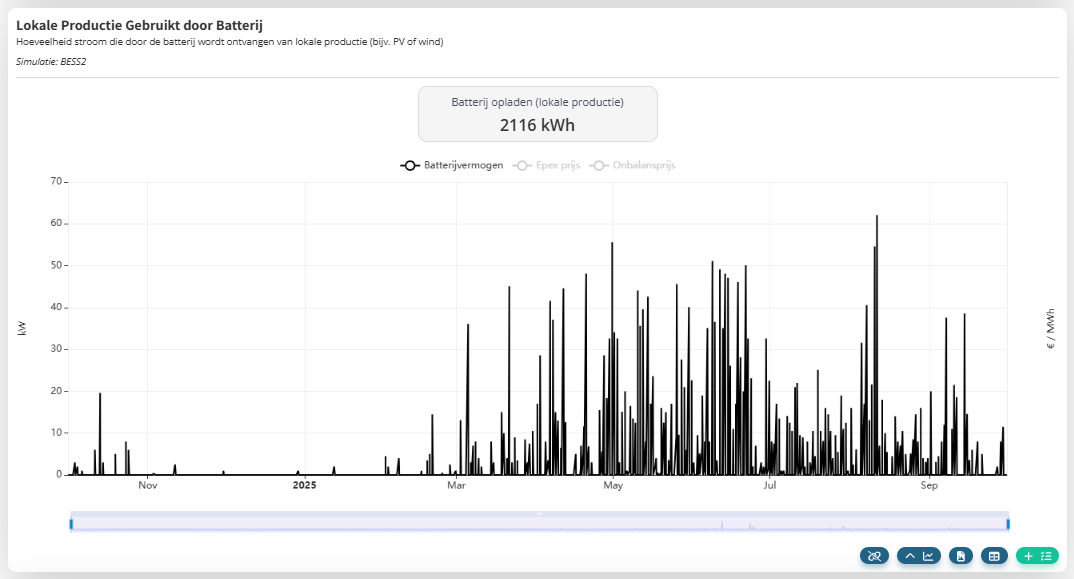This screenshot has height=579, width=1074.
Task: Click the Lokale Productie Gebruikt door Batterij title
Action: coord(139,25)
